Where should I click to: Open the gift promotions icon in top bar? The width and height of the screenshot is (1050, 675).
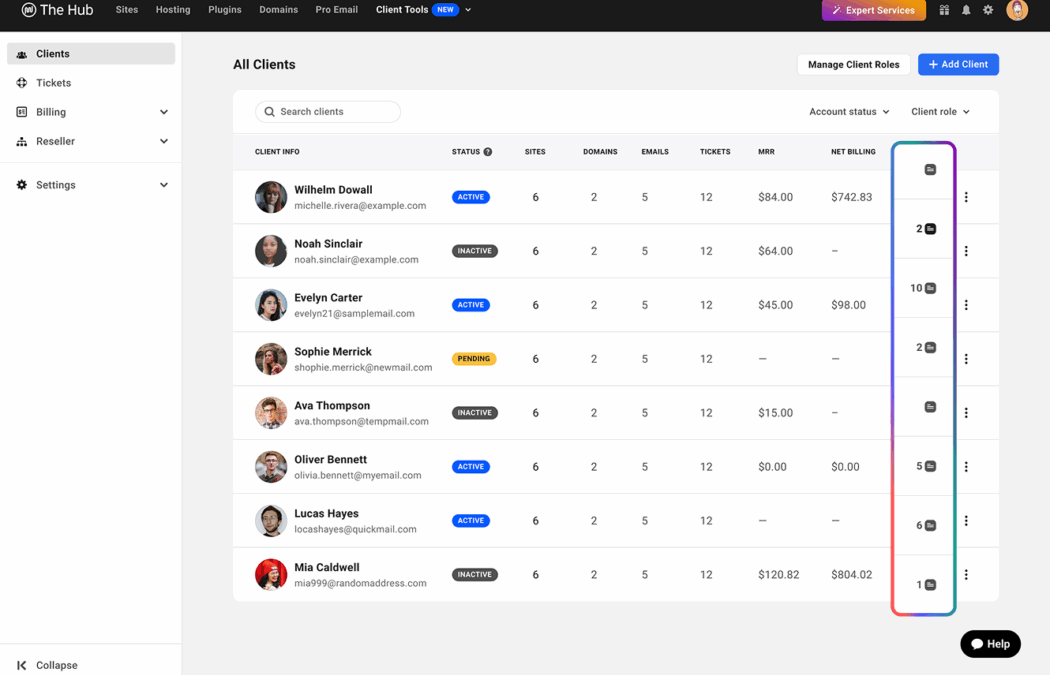click(x=944, y=10)
